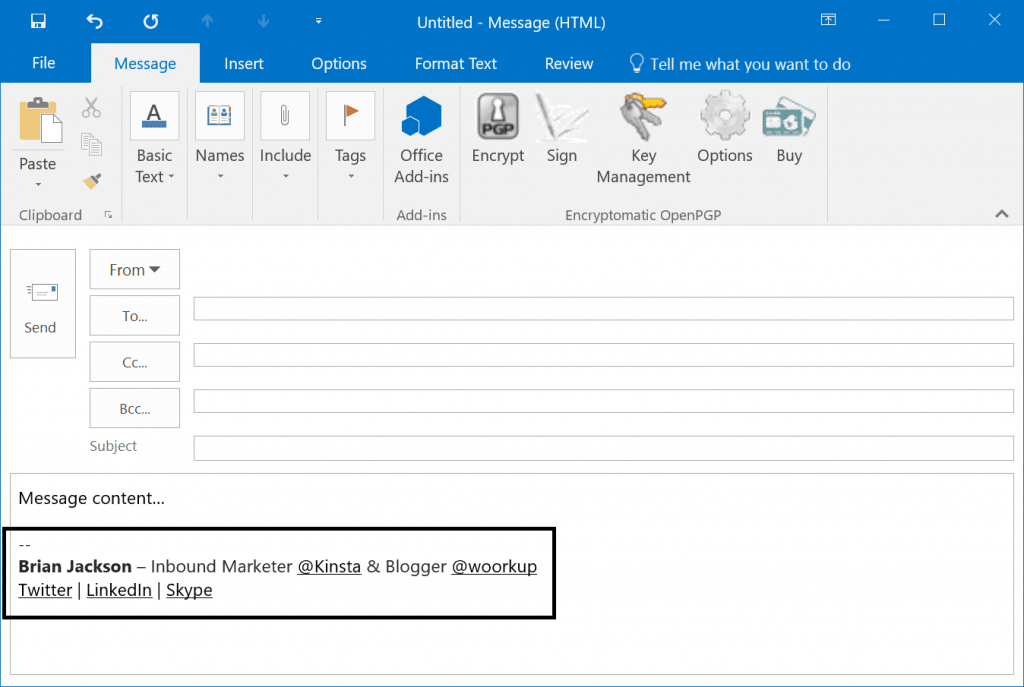1024x687 pixels.
Task: Open the From dropdown
Action: click(x=134, y=269)
